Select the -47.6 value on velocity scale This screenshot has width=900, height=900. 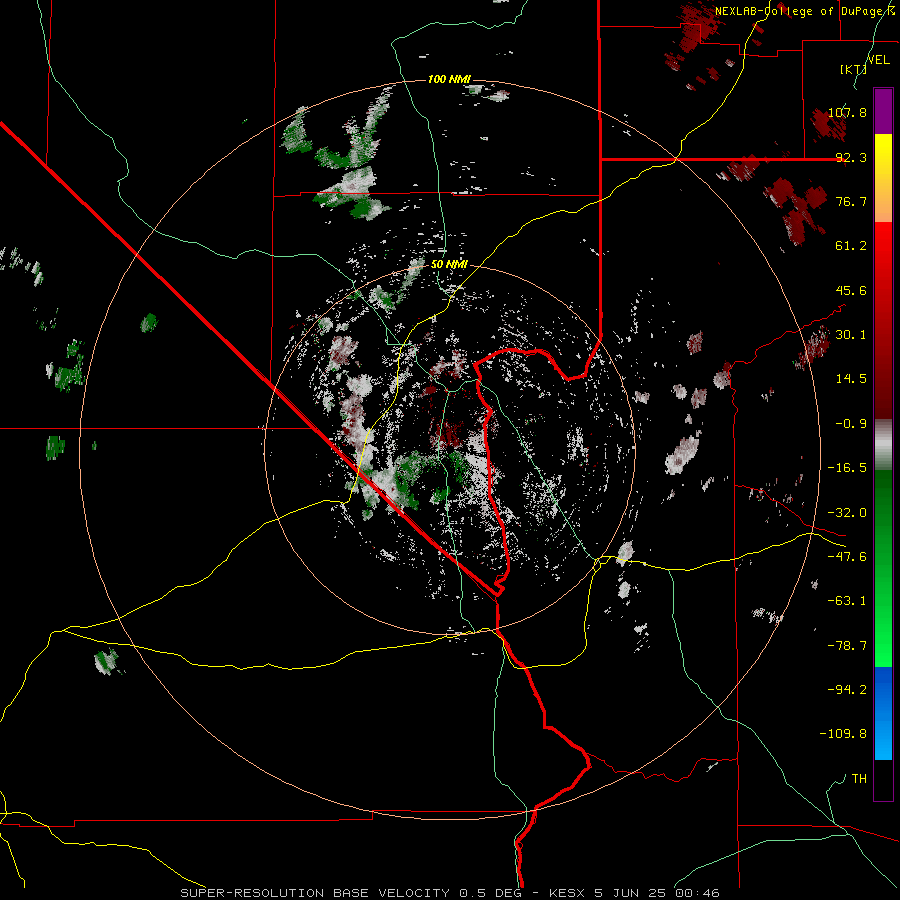(847, 557)
